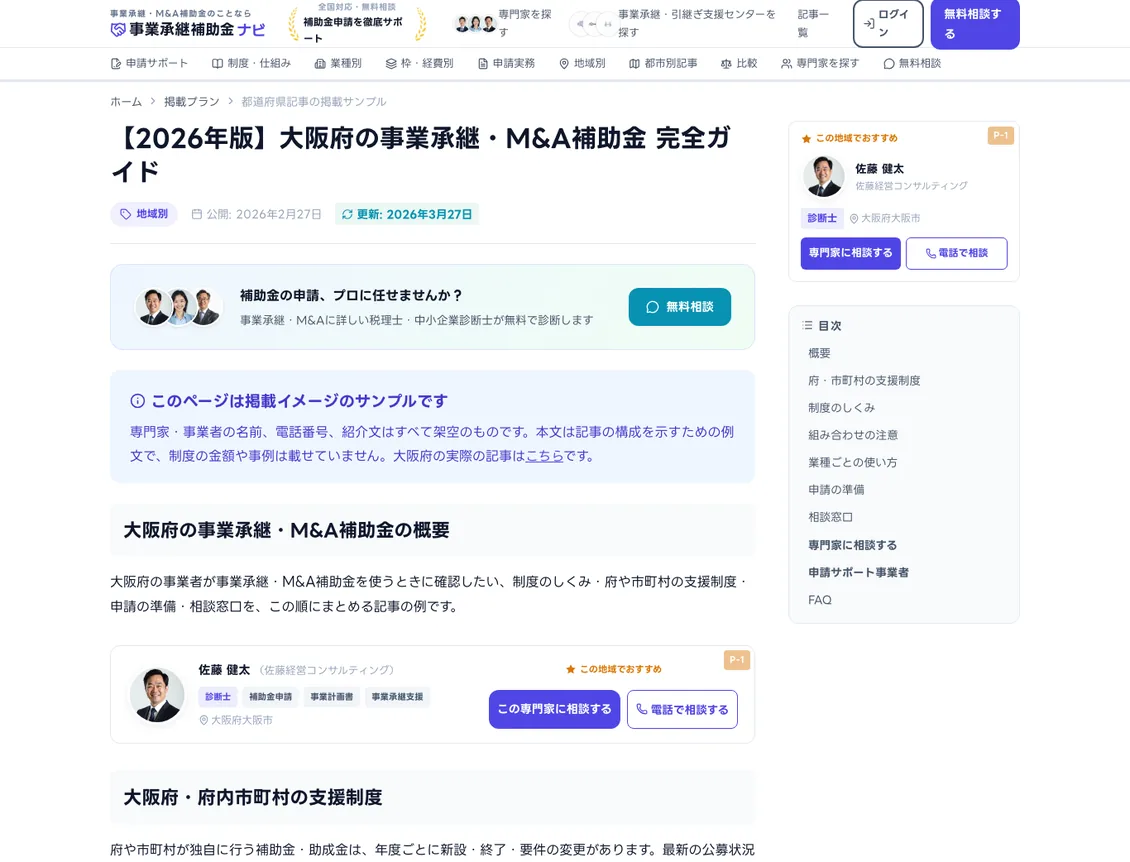Jump to 相談窓口 in contents

(x=830, y=517)
